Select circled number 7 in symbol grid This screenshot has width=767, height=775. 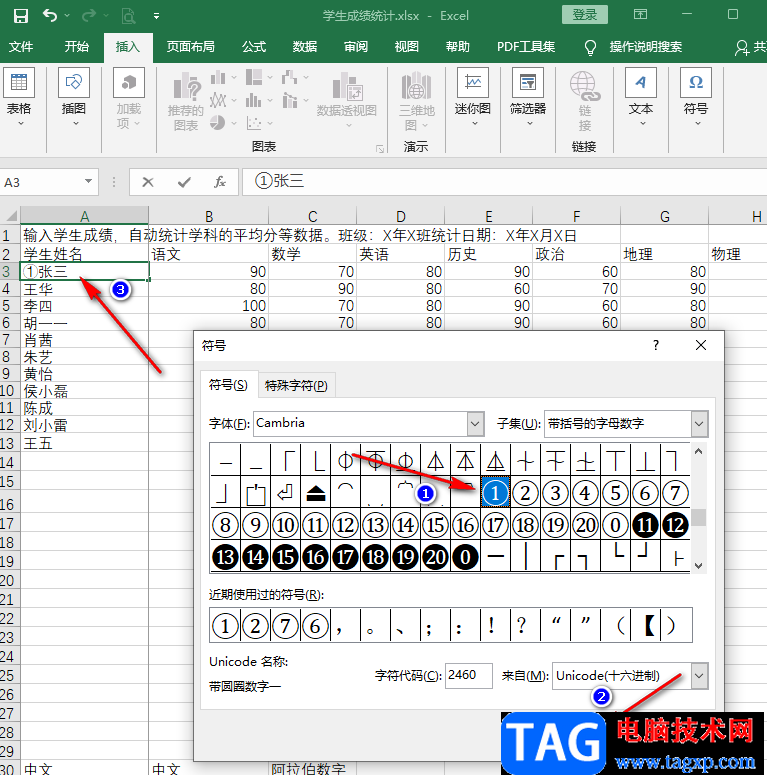pyautogui.click(x=675, y=493)
